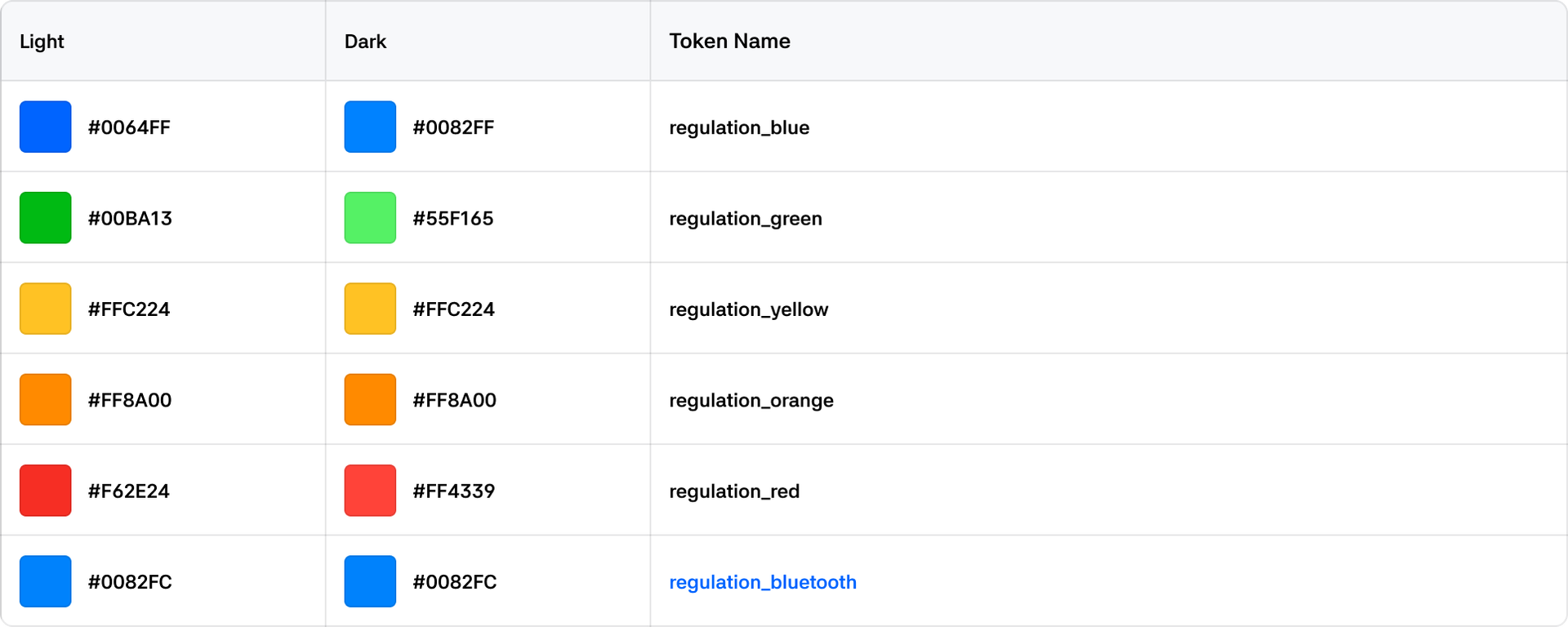Click the Dark column header
The height and width of the screenshot is (627, 1568).
pos(365,42)
